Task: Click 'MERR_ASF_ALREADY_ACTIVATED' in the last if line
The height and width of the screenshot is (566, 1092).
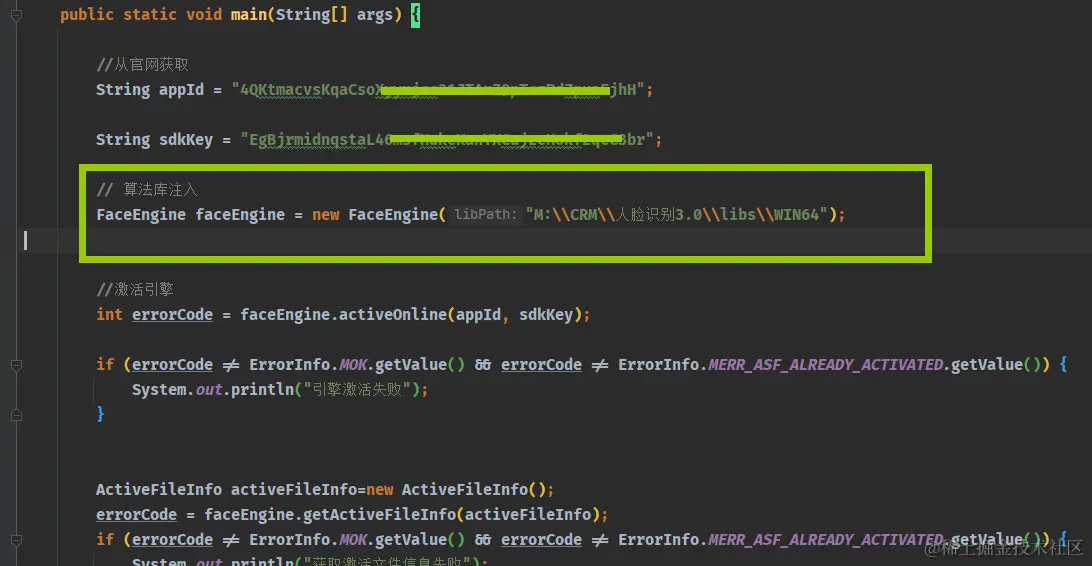Action: pos(825,540)
